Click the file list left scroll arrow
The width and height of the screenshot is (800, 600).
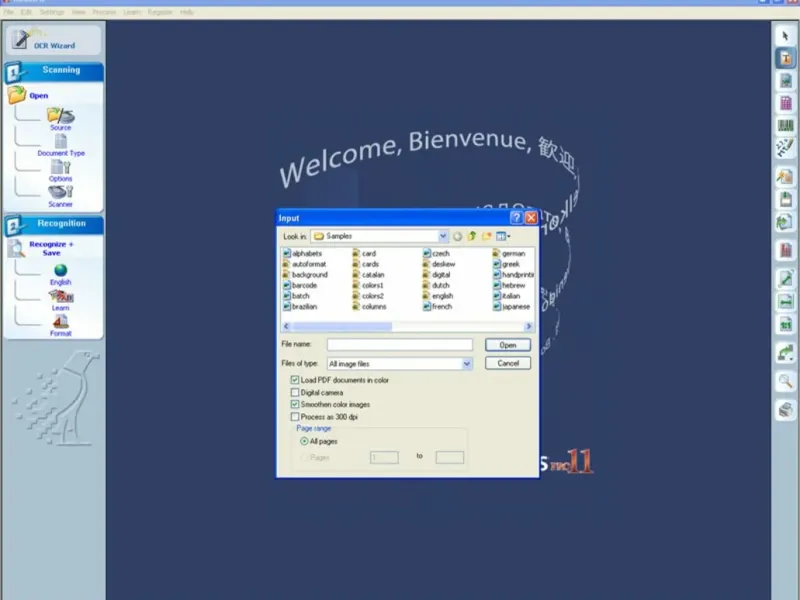(286, 326)
